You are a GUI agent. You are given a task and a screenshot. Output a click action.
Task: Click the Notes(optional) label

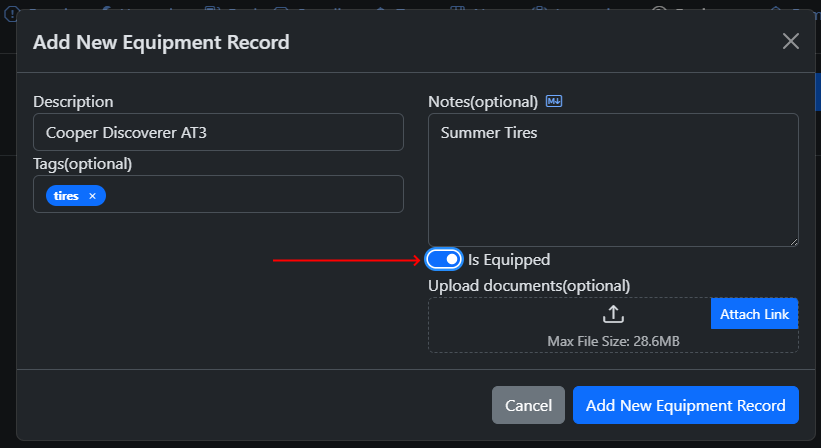tap(483, 102)
